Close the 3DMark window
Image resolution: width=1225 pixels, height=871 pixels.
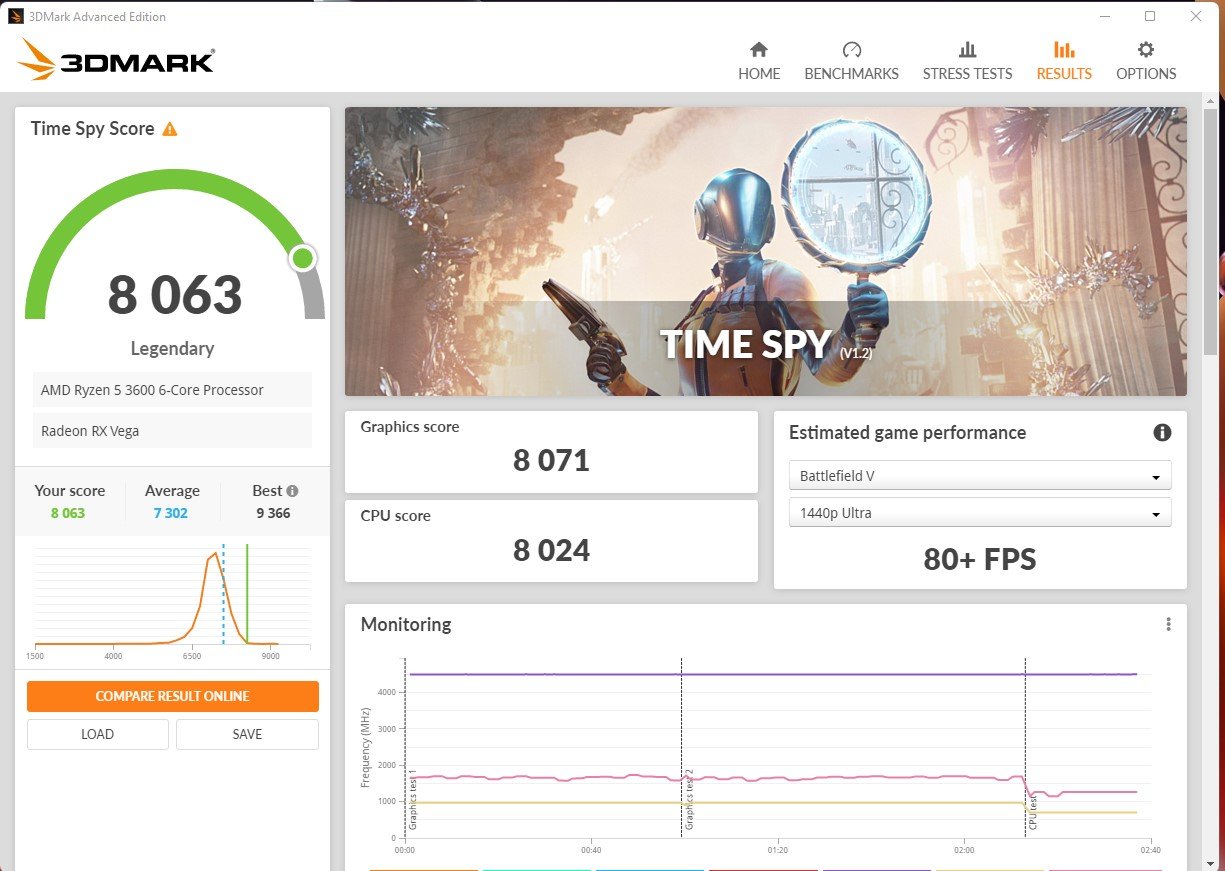pyautogui.click(x=1196, y=16)
